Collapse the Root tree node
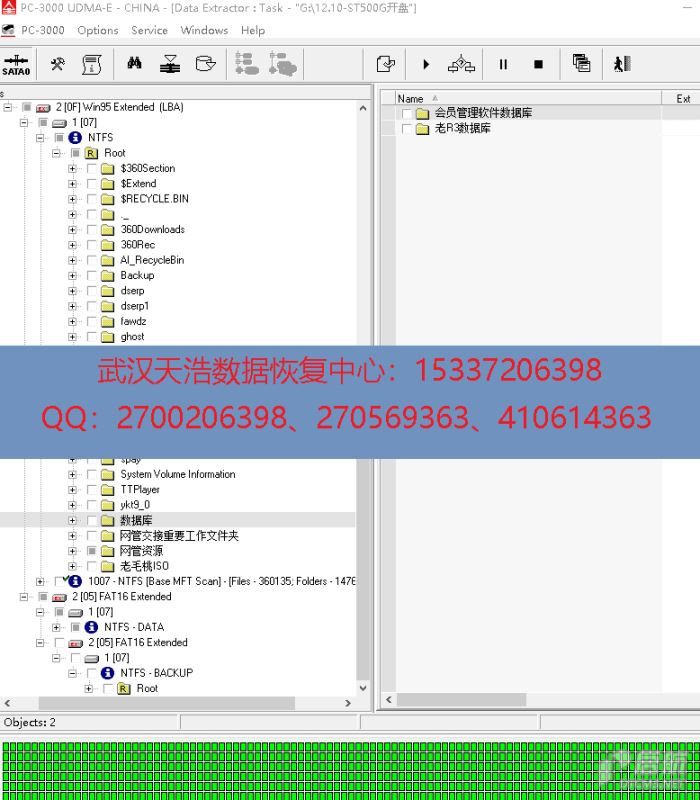 [x=57, y=153]
